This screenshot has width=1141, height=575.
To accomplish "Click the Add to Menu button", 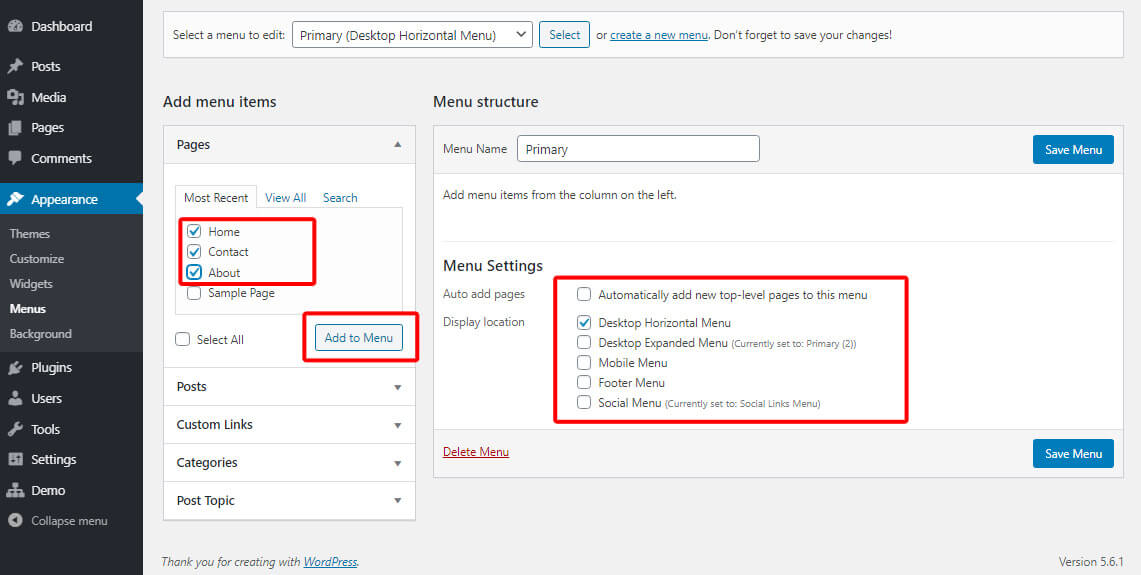I will [x=359, y=338].
